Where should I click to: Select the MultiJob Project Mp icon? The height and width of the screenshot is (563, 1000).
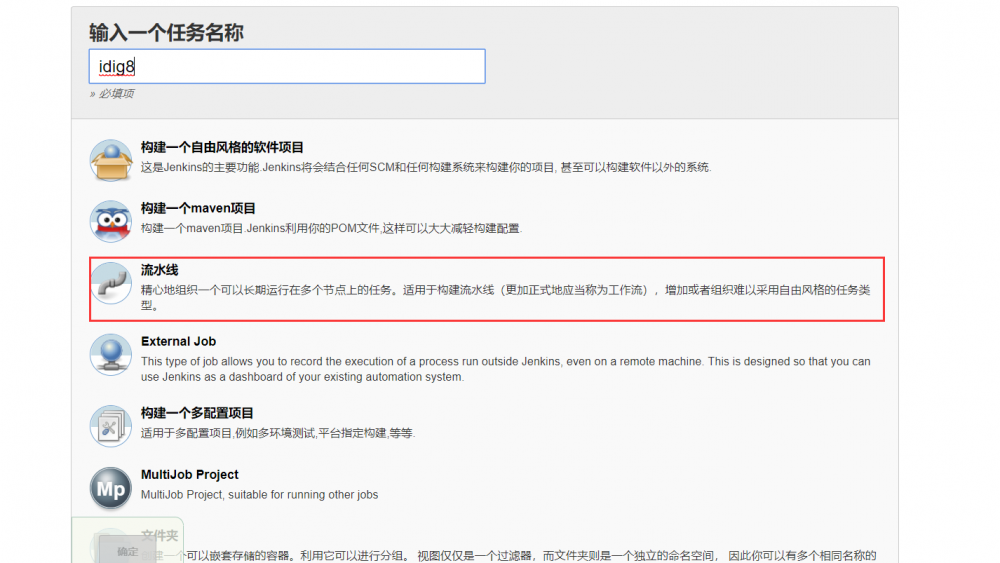(x=111, y=488)
